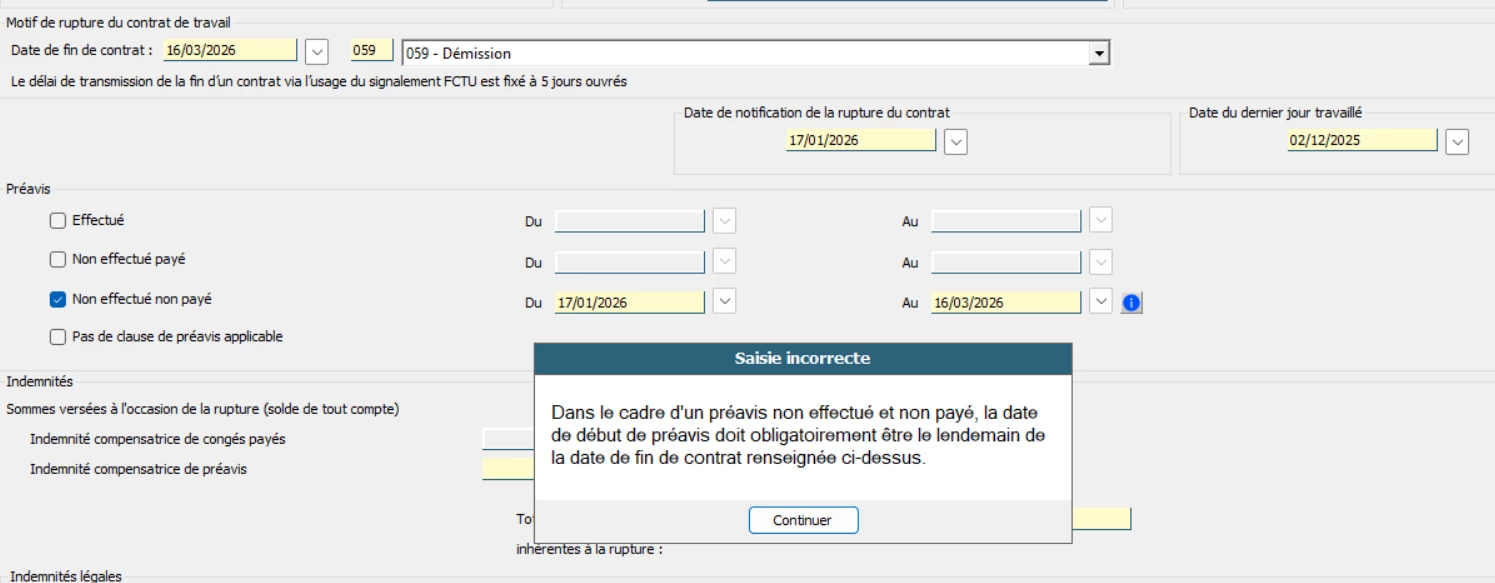1495x583 pixels.
Task: Open date de notification calendar dropdown
Action: tap(956, 142)
